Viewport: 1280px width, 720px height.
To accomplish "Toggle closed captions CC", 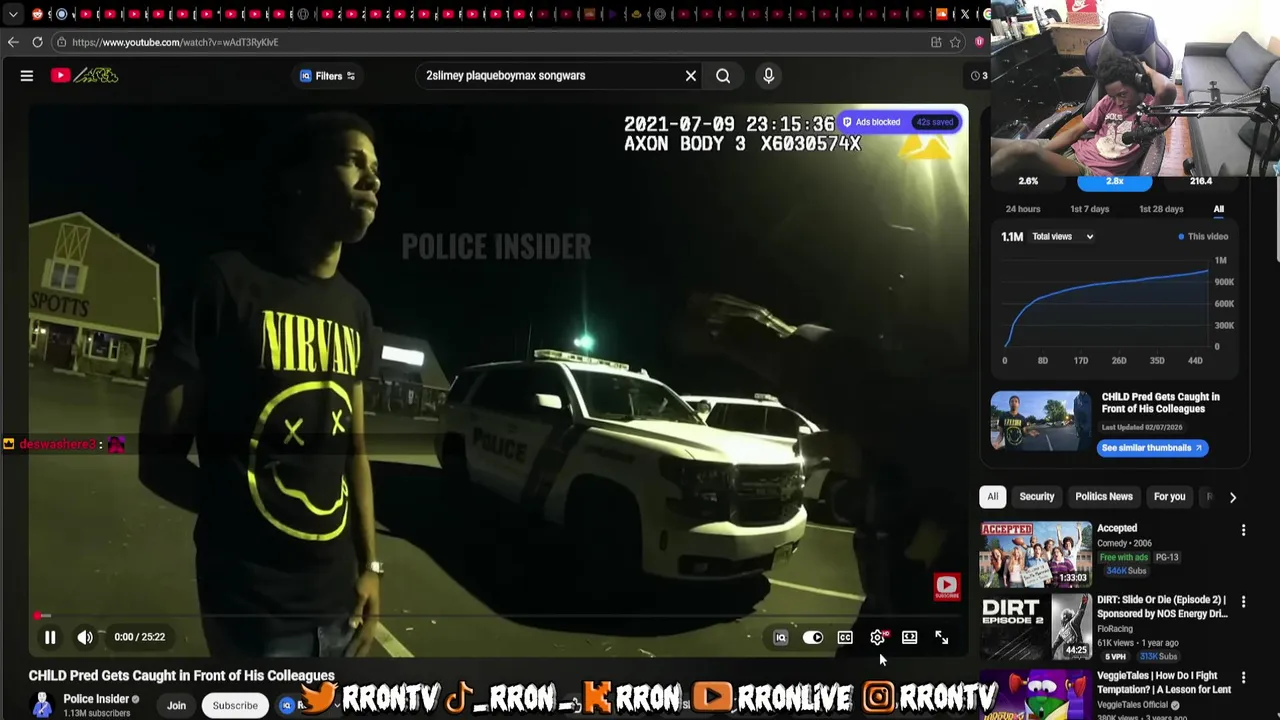I will click(845, 638).
